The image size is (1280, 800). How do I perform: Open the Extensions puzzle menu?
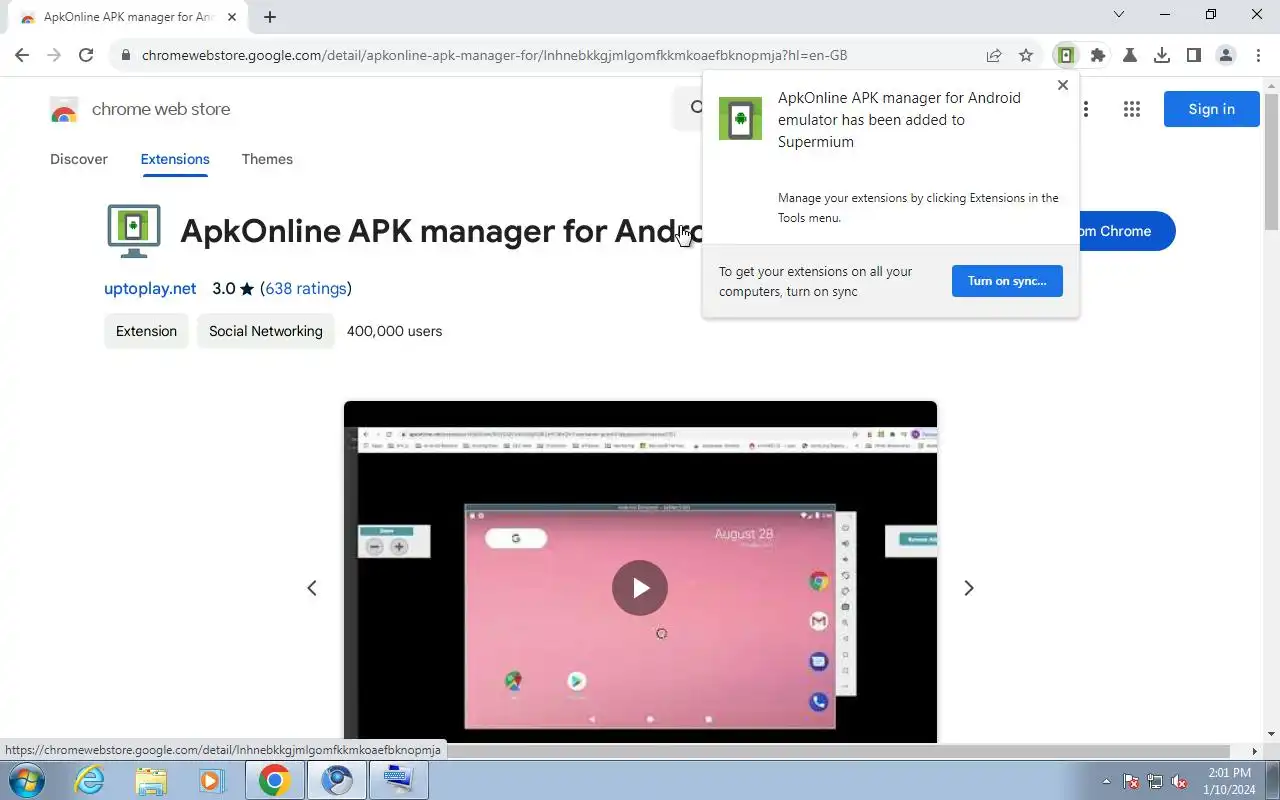point(1098,55)
